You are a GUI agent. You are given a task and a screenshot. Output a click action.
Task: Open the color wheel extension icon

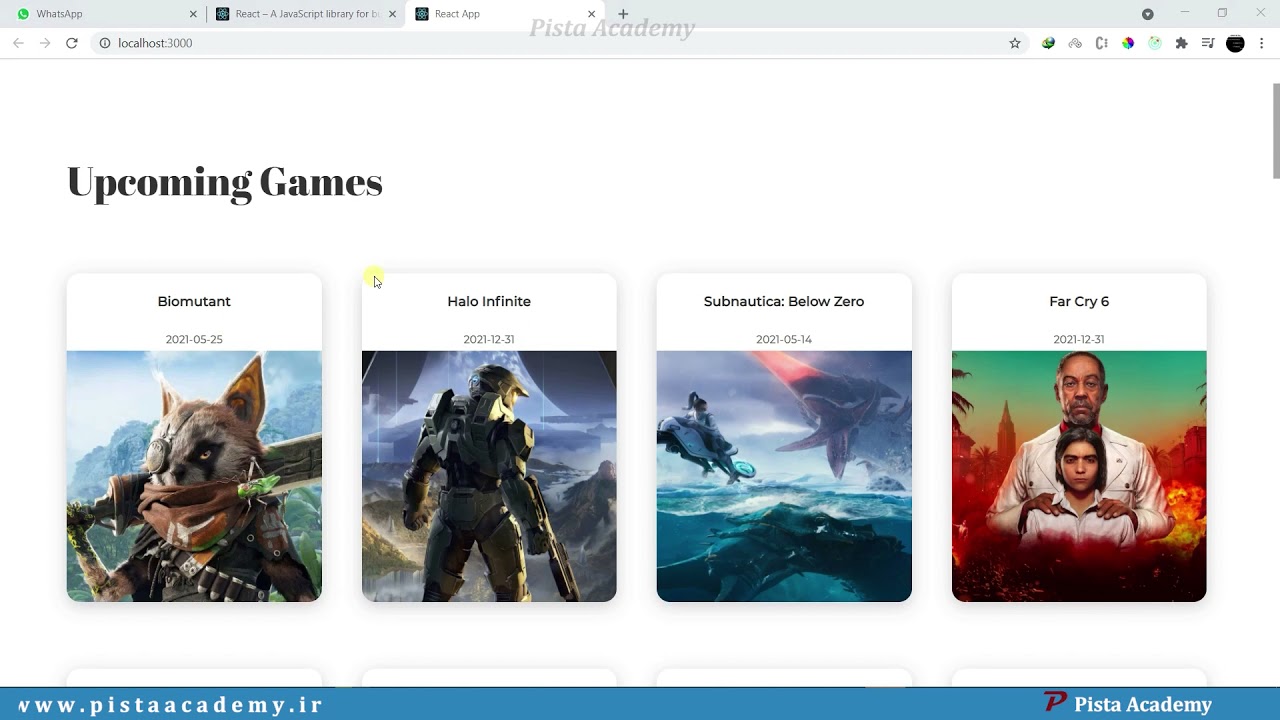pyautogui.click(x=1128, y=43)
